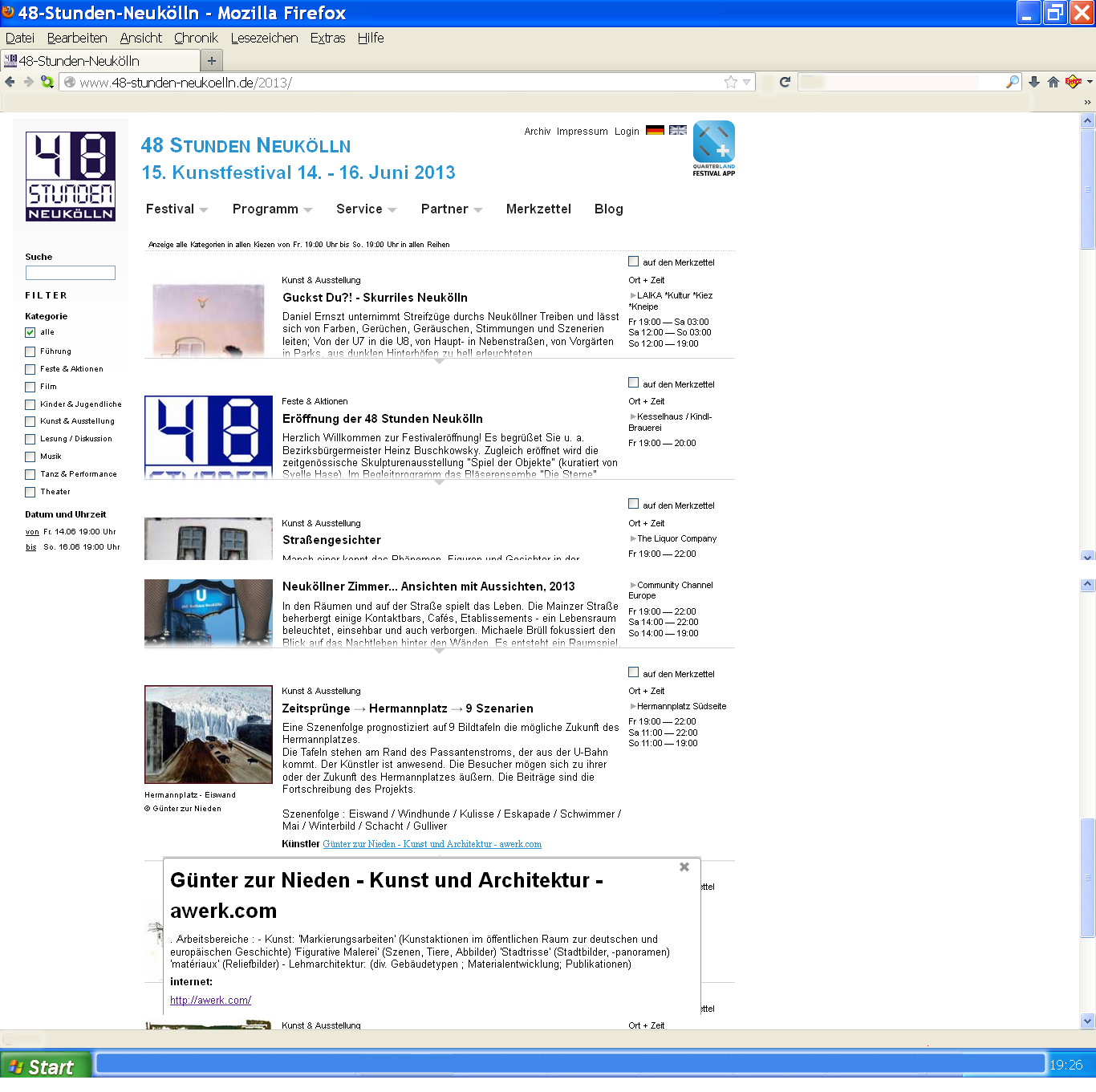Enable the Feste & Aktionen filter

click(30, 369)
